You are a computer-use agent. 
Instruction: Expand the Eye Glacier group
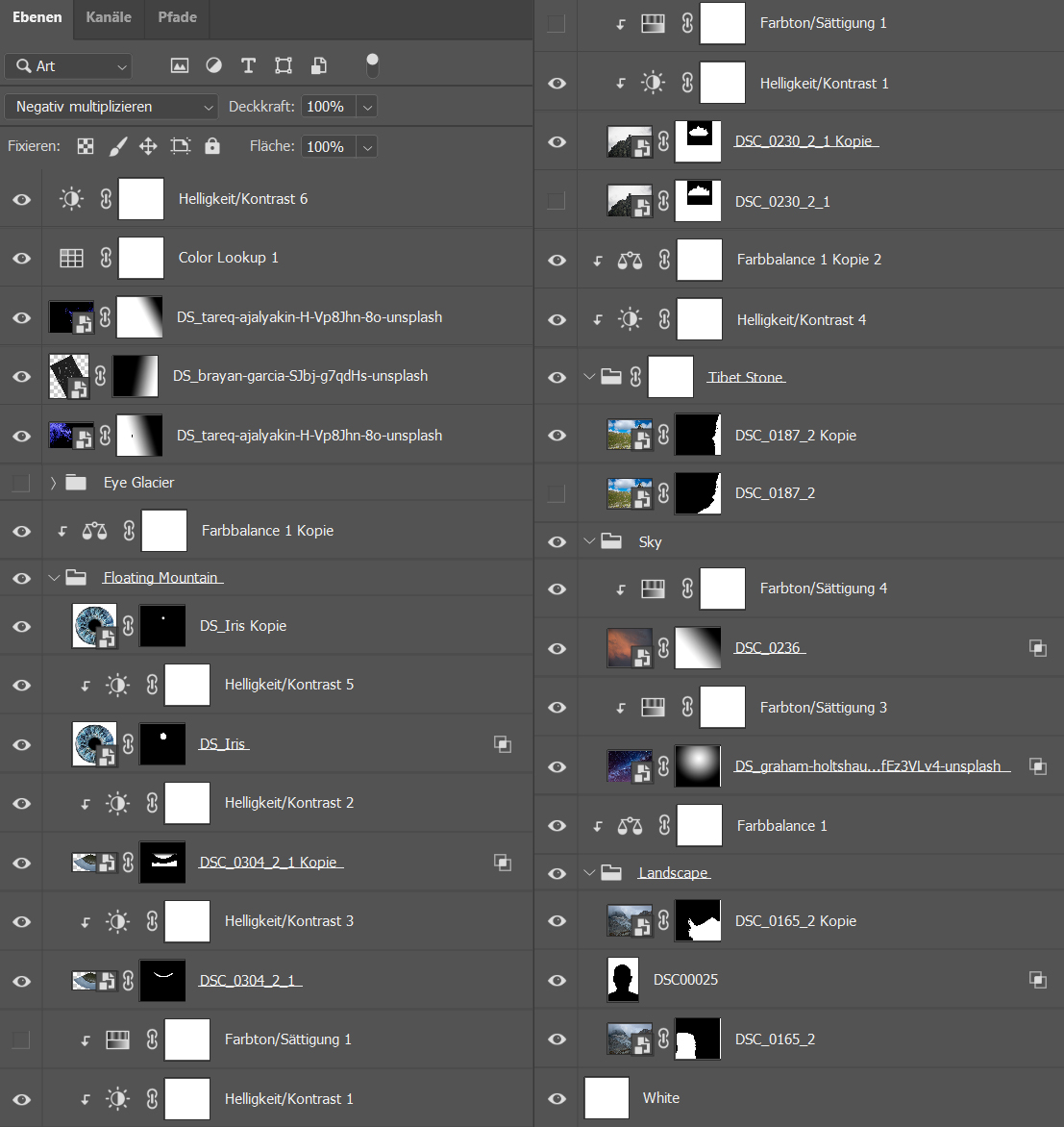click(x=53, y=483)
